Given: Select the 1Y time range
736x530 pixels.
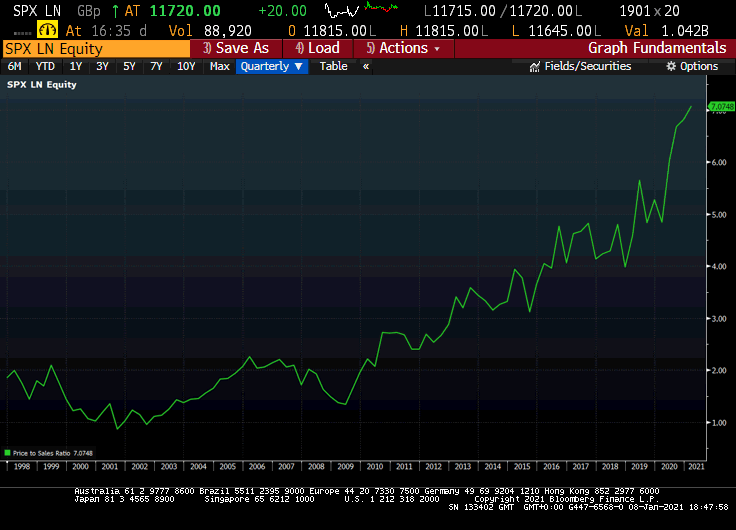Looking at the screenshot, I should click(76, 66).
